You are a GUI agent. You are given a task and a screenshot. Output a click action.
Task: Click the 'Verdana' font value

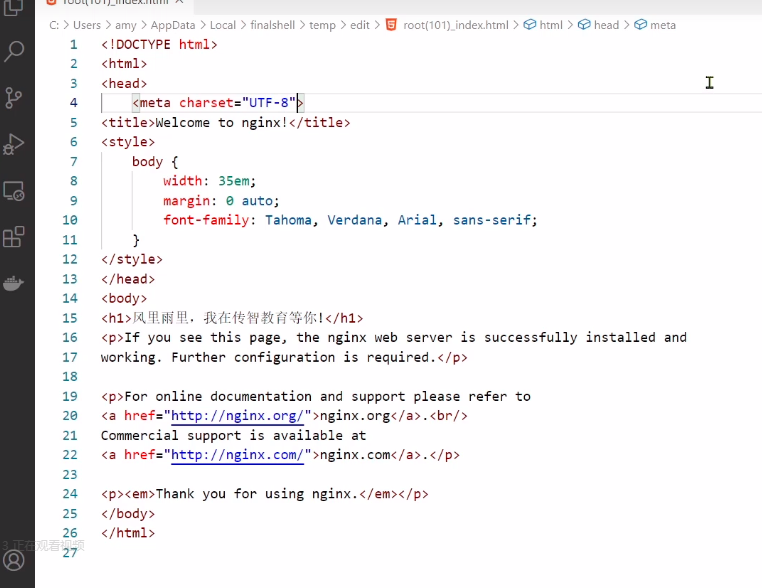pos(355,220)
